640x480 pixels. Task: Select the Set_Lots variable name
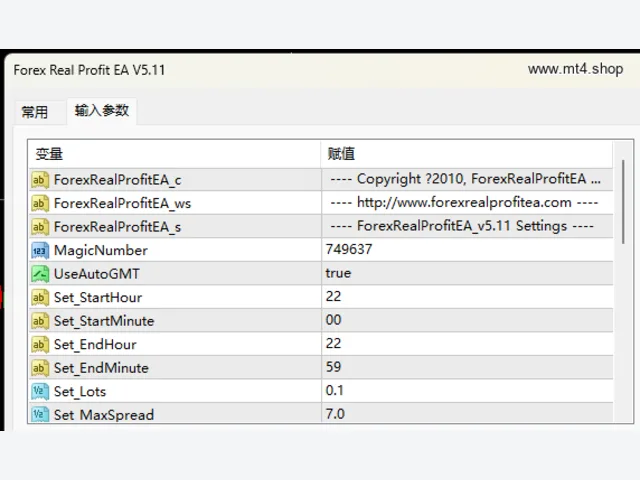[80, 392]
